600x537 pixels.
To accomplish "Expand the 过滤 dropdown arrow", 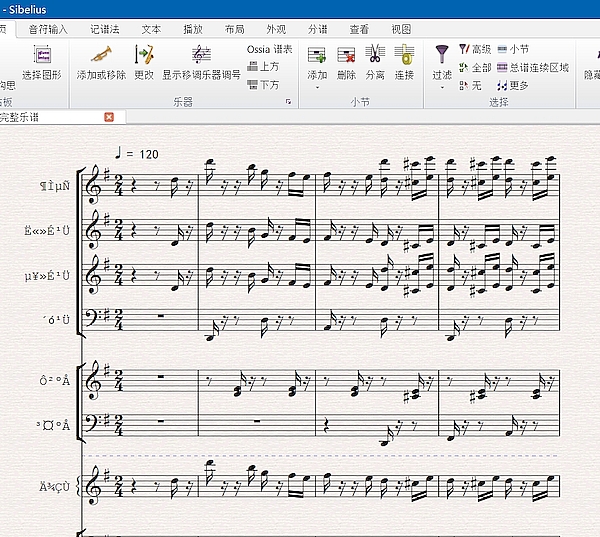I will pyautogui.click(x=442, y=88).
